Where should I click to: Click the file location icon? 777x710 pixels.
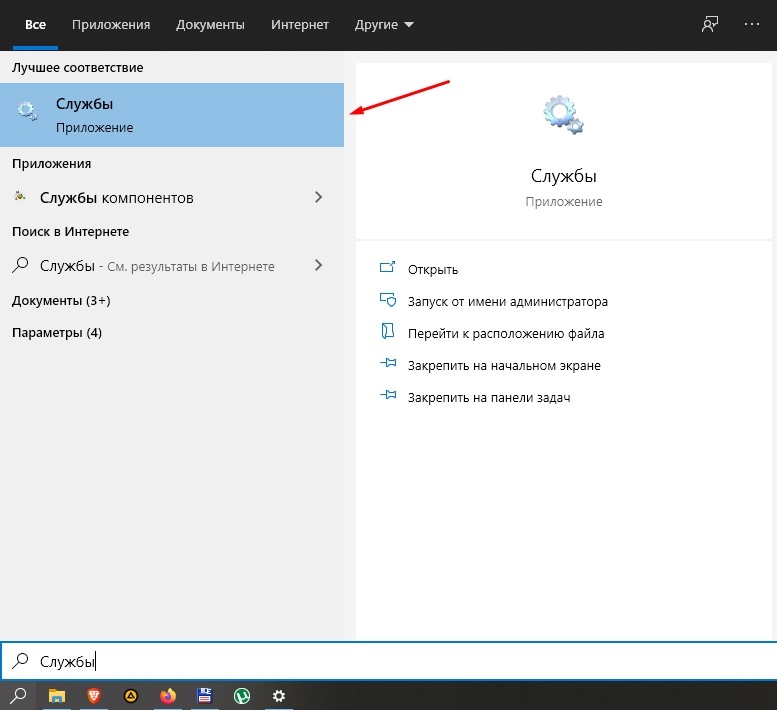coord(388,331)
